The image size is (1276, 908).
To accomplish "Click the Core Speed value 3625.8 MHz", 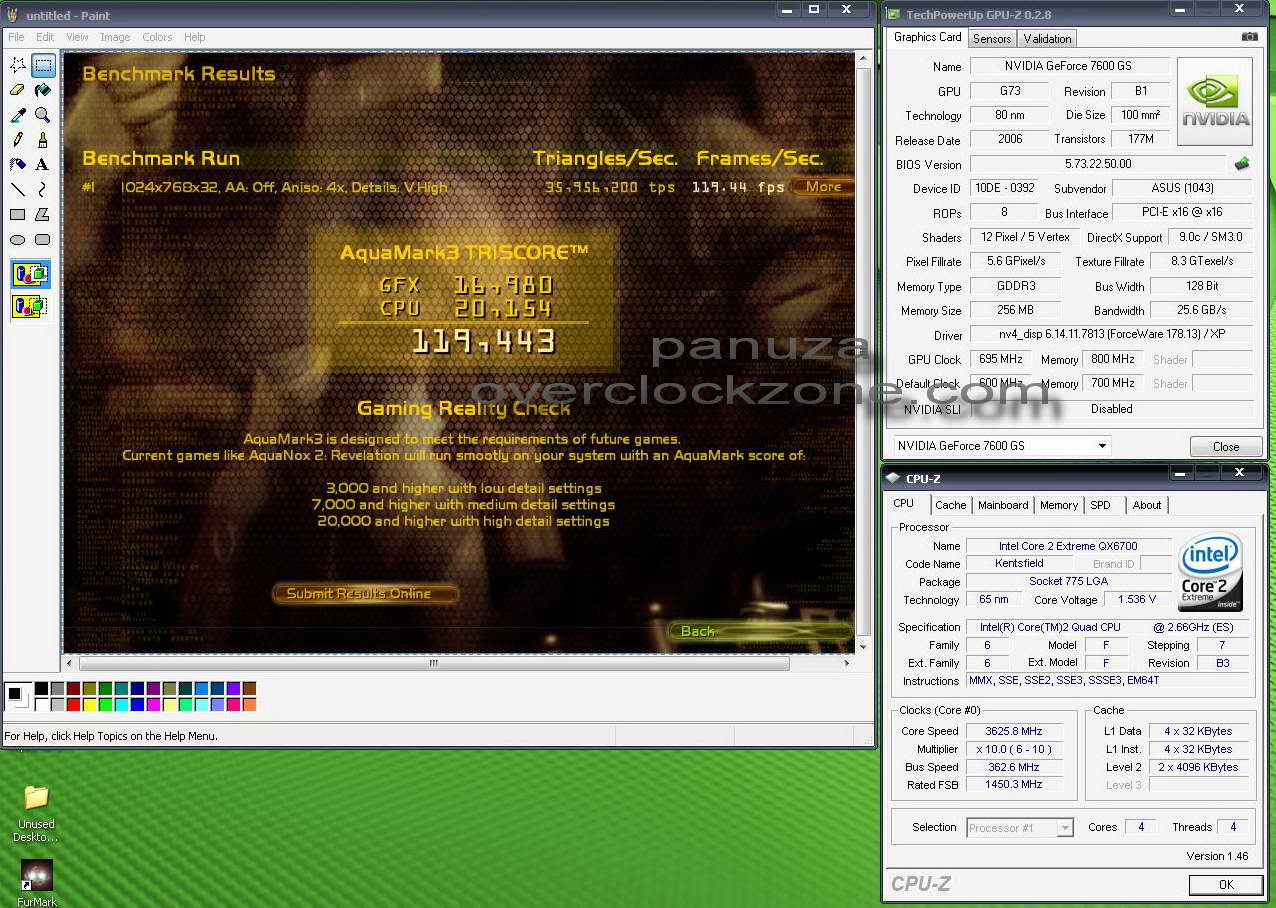I will [x=1014, y=731].
